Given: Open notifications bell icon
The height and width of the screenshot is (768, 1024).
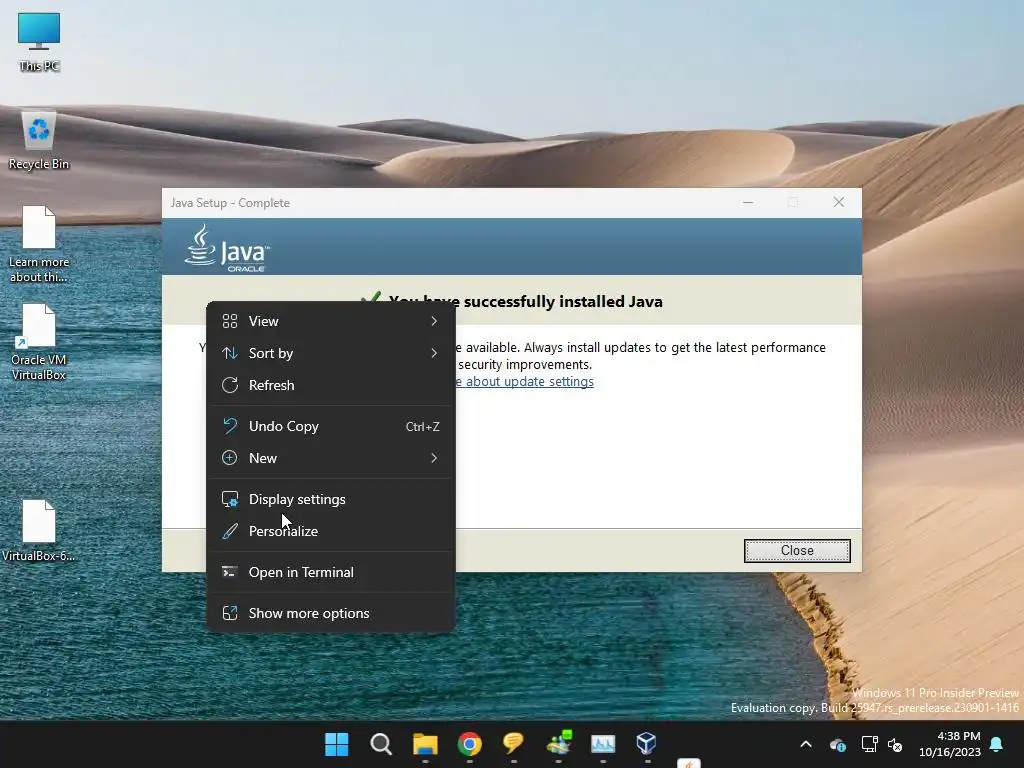Looking at the screenshot, I should point(997,744).
